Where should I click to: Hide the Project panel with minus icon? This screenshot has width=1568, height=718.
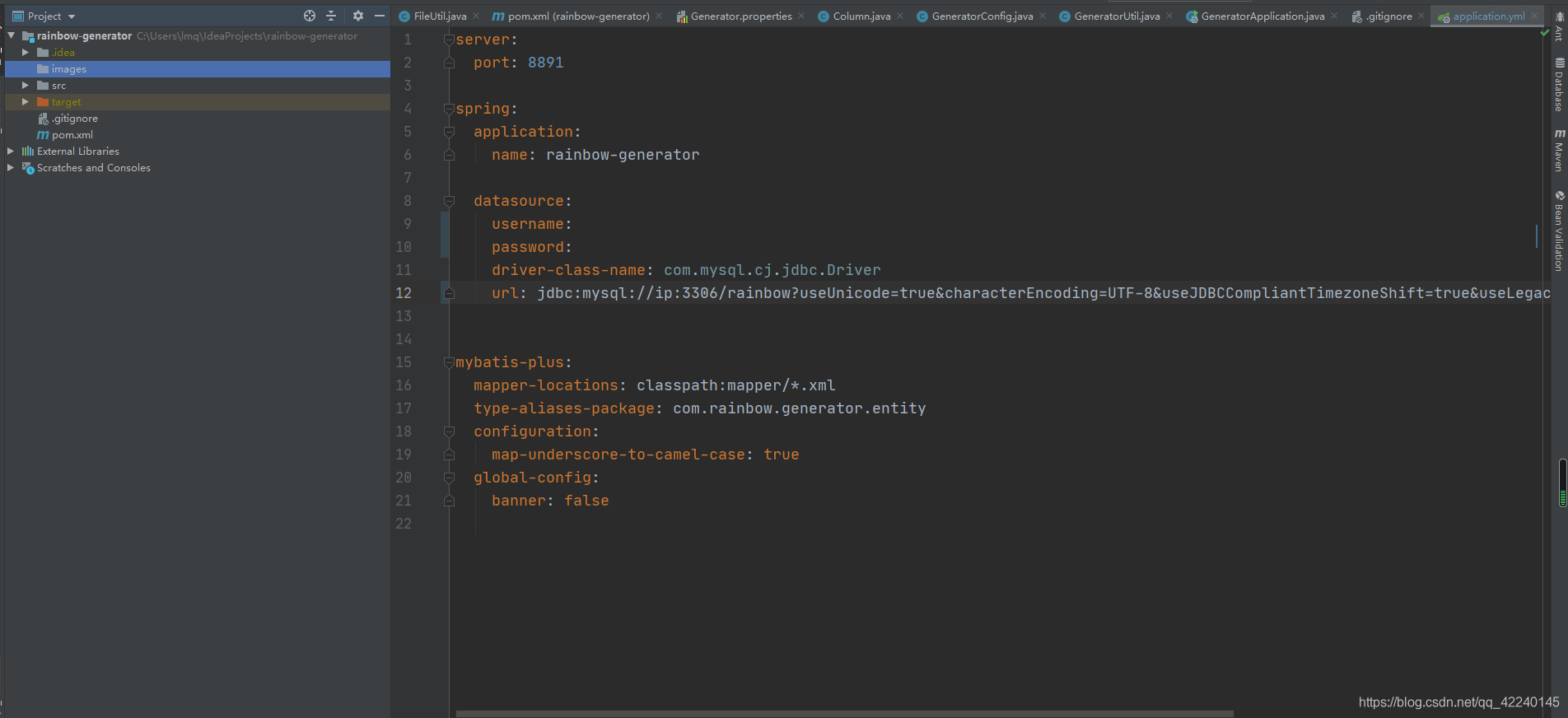pyautogui.click(x=380, y=16)
